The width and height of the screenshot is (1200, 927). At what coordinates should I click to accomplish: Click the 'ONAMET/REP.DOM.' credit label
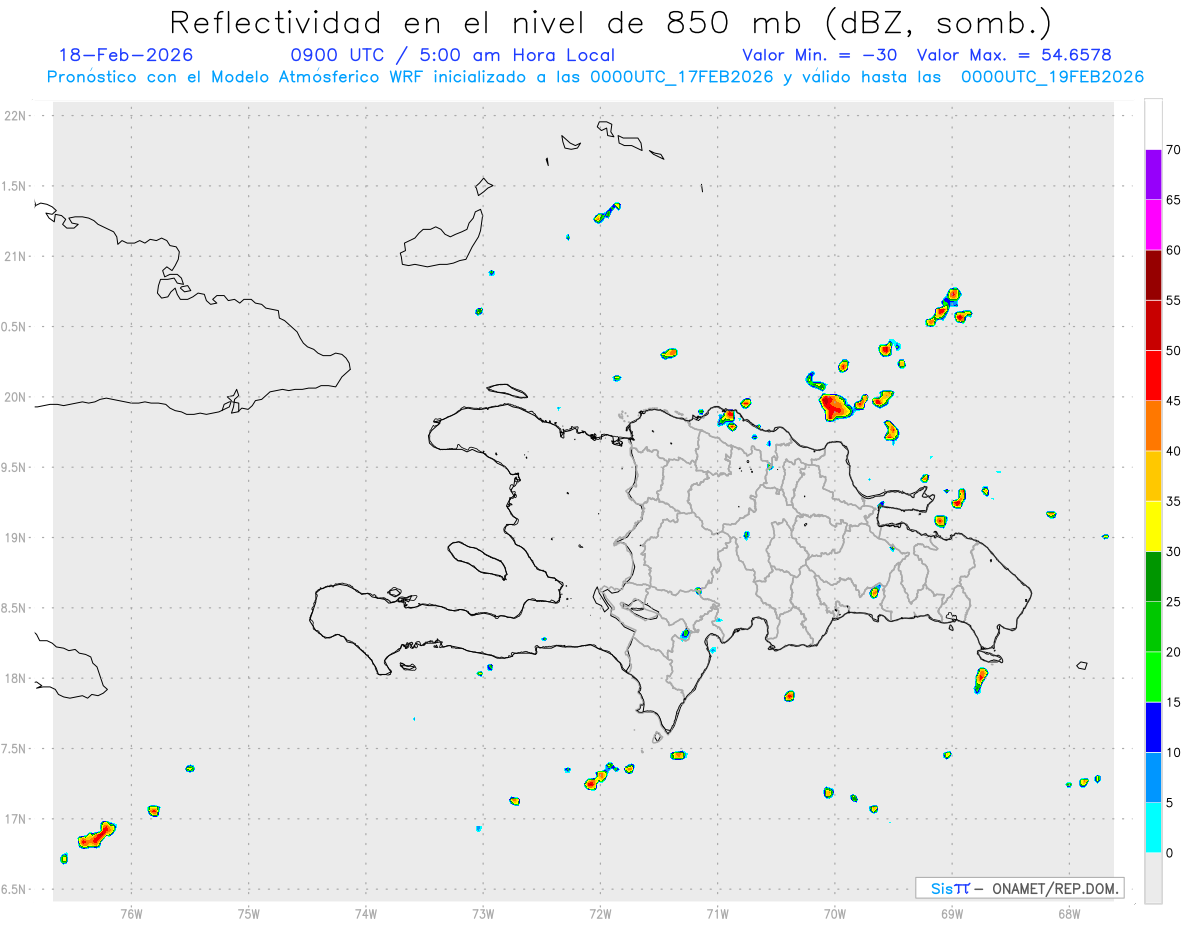click(1054, 888)
